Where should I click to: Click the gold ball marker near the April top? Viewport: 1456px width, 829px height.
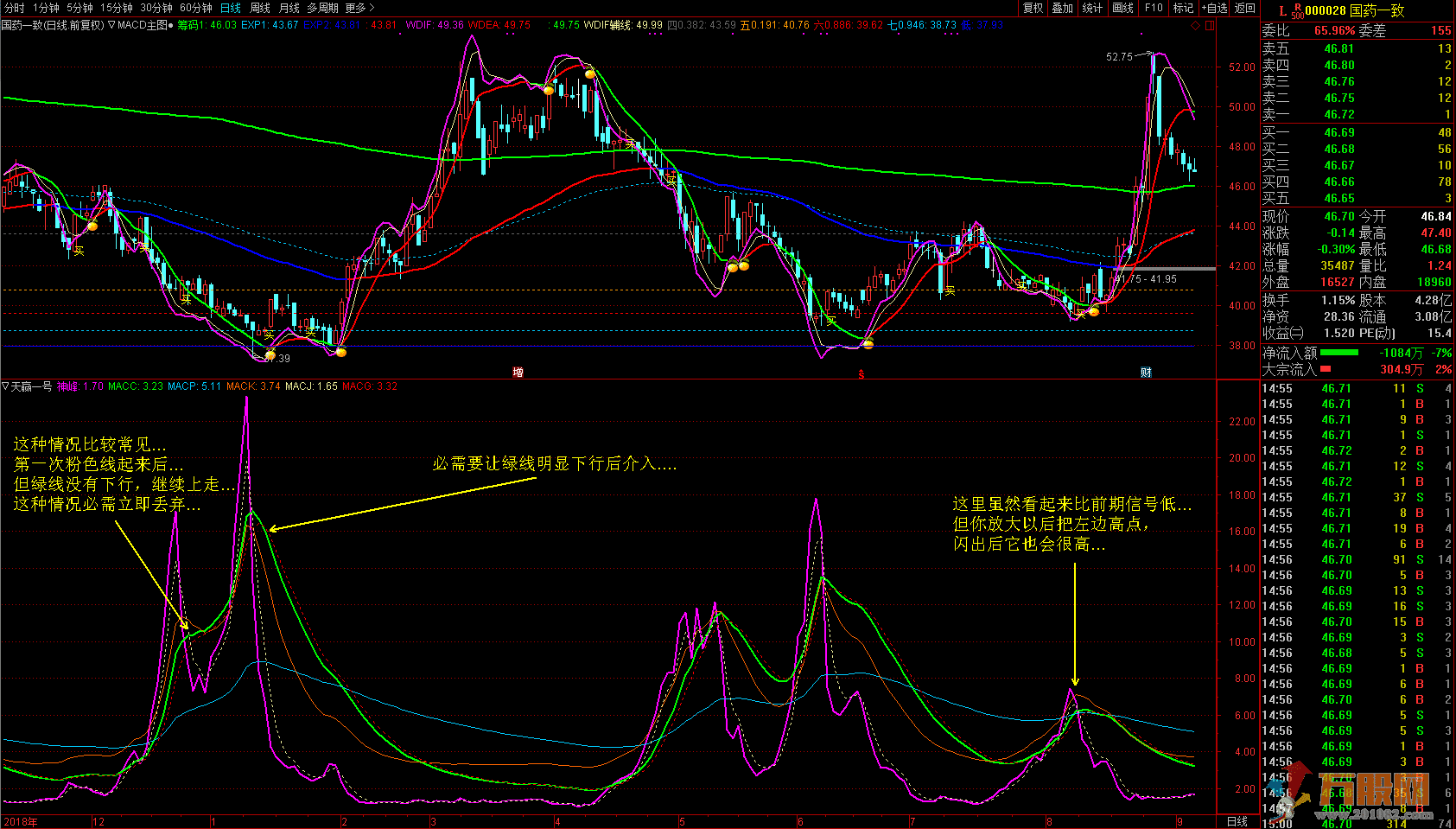(x=590, y=73)
